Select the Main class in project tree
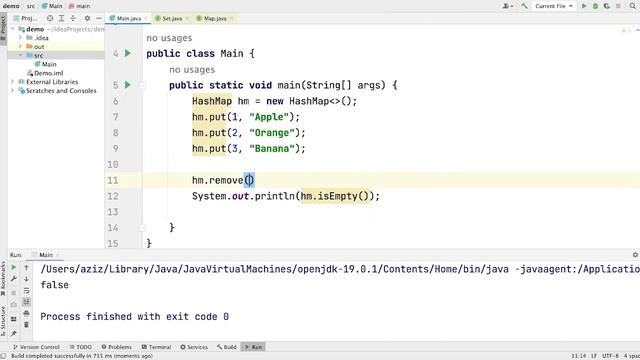Screen dimensions: 640x360 pos(45,64)
